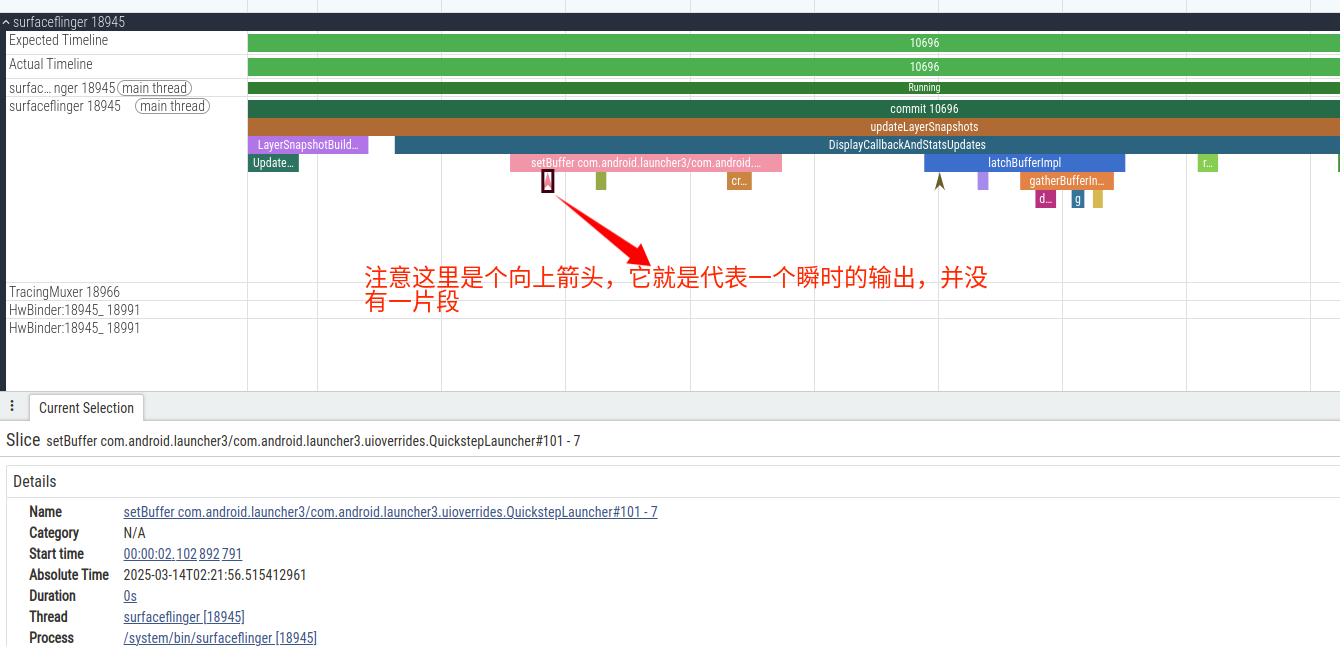Click the Absolute Time value text
The width and height of the screenshot is (1340, 646).
(215, 575)
